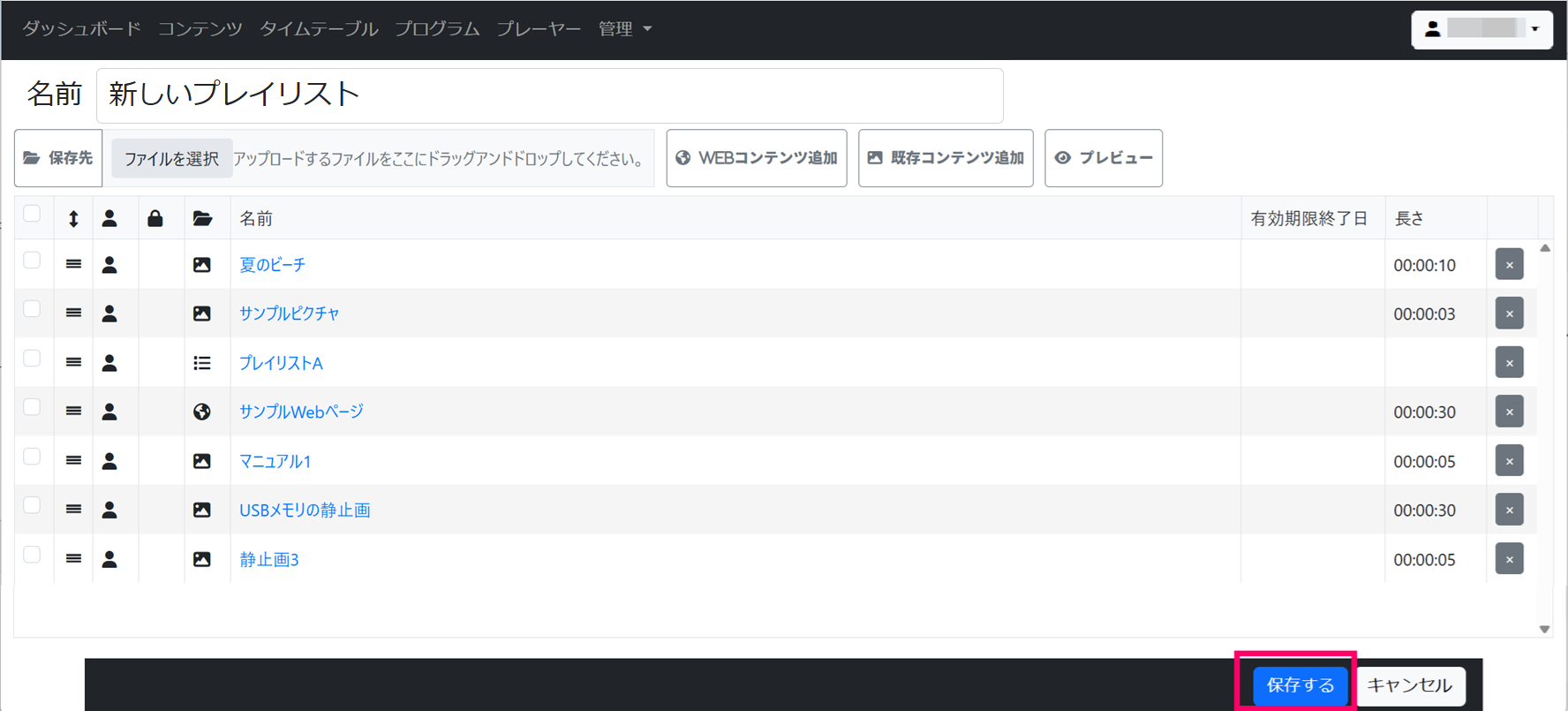Click the globe icon beside サンプルWebページ
The image size is (1568, 711).
click(202, 412)
